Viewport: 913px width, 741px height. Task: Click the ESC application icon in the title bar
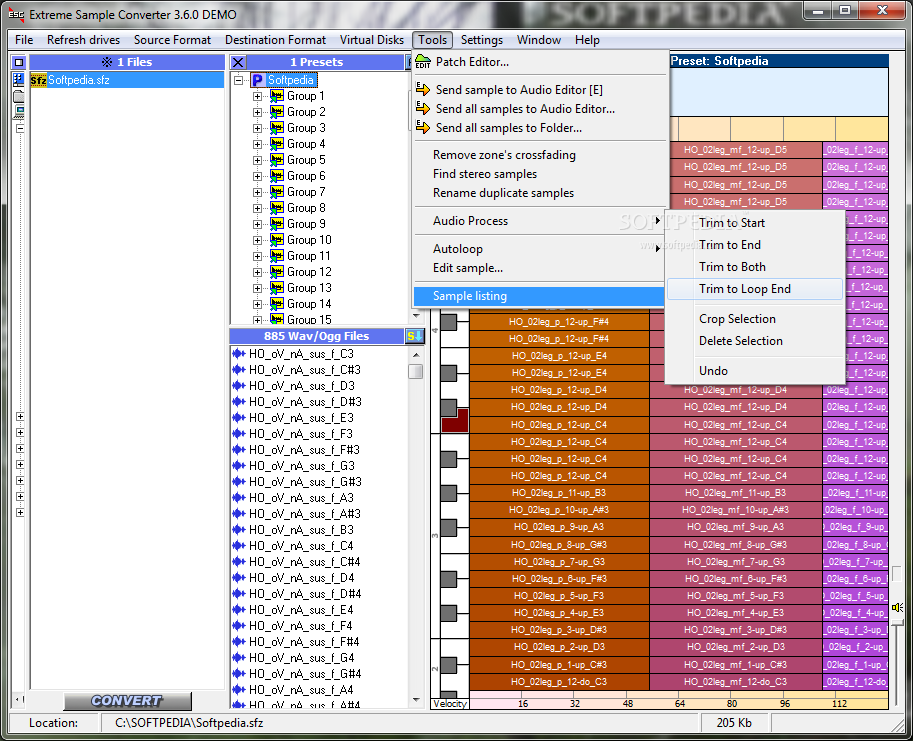click(16, 15)
